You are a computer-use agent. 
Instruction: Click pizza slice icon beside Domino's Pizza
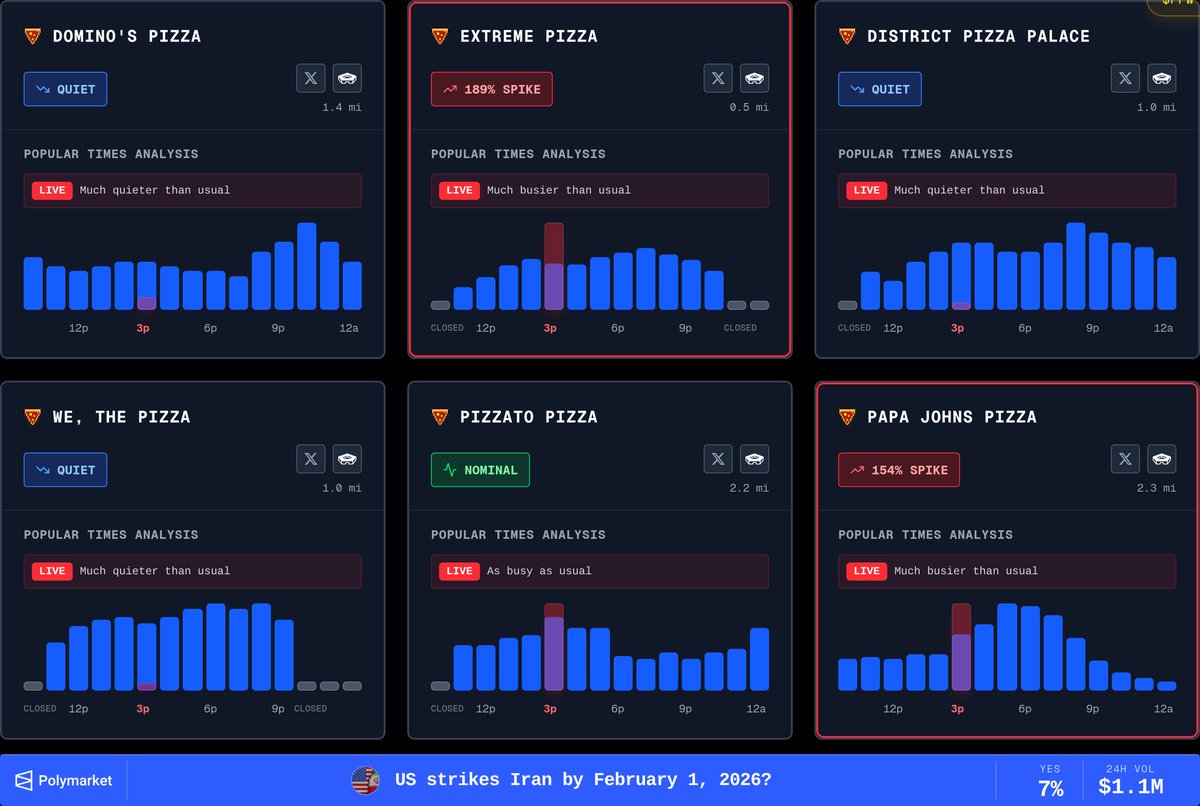[33, 36]
